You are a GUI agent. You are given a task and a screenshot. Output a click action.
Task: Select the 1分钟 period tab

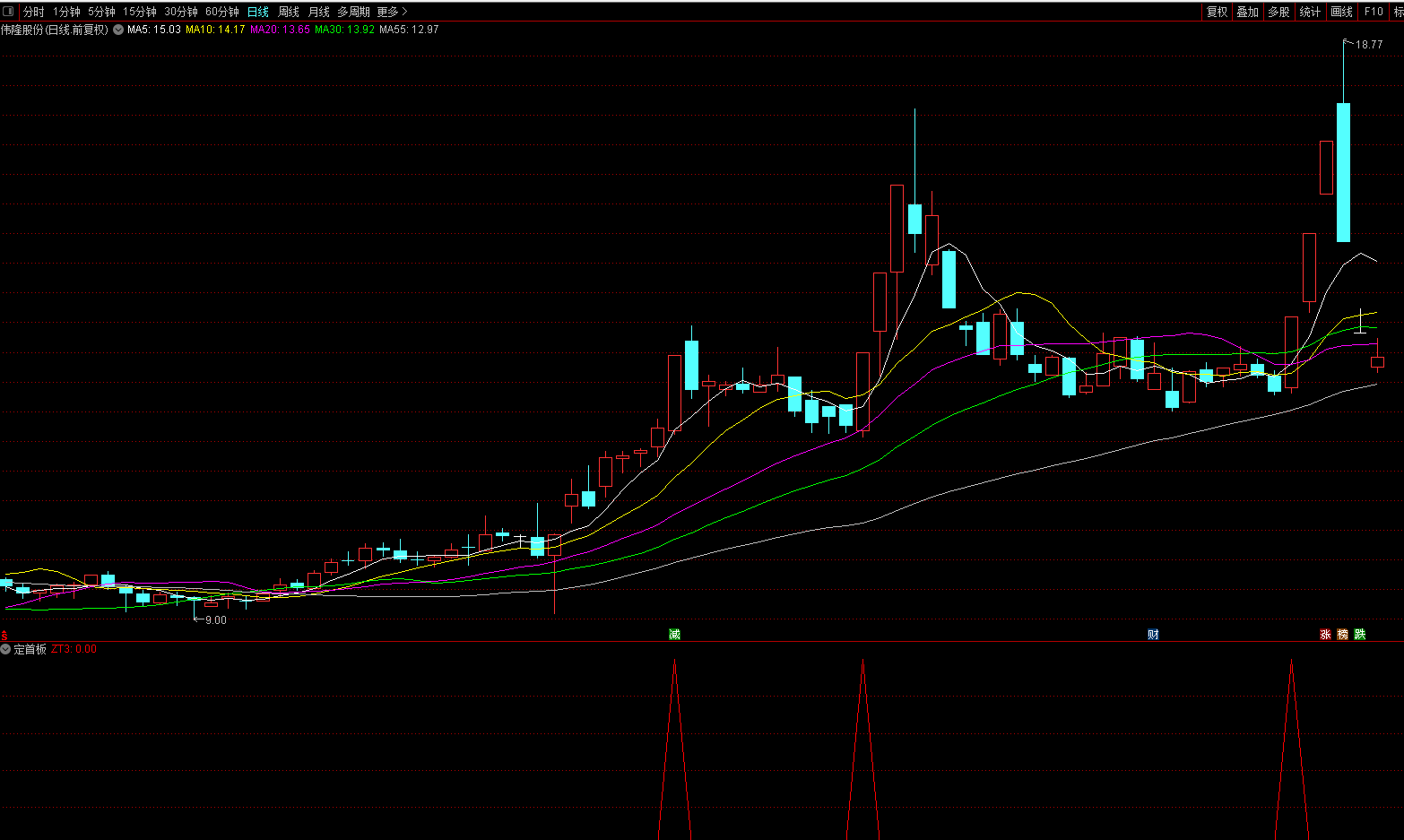[x=66, y=12]
